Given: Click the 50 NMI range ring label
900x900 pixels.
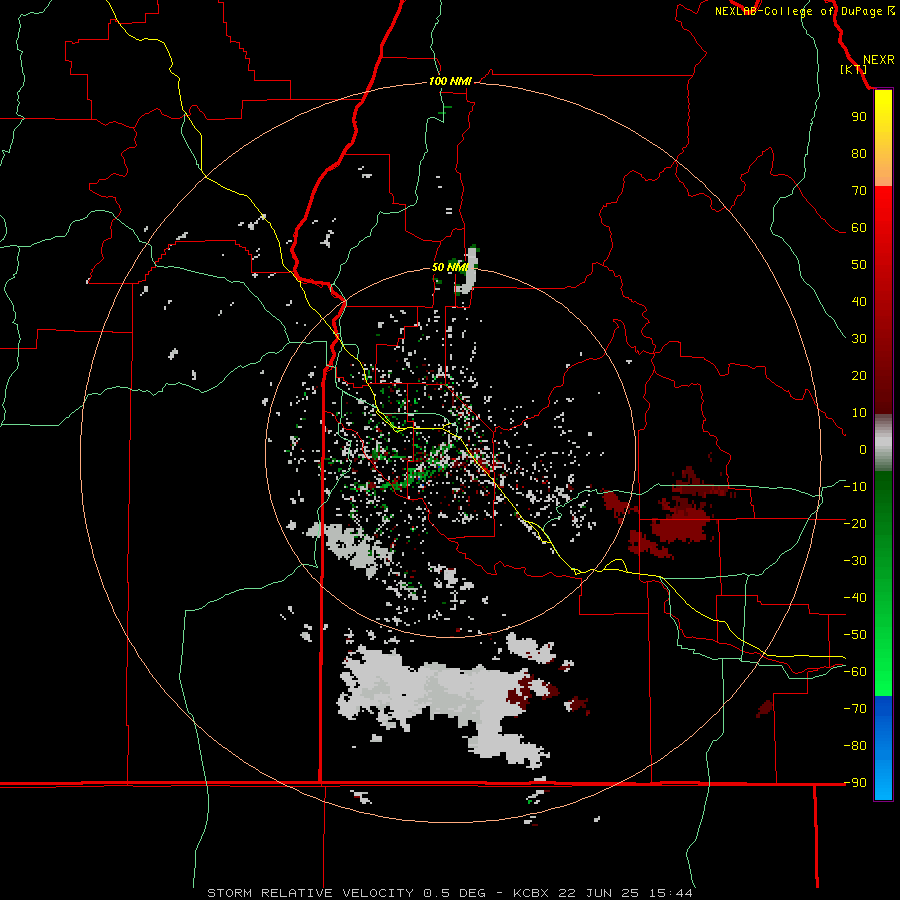Looking at the screenshot, I should click(x=449, y=267).
